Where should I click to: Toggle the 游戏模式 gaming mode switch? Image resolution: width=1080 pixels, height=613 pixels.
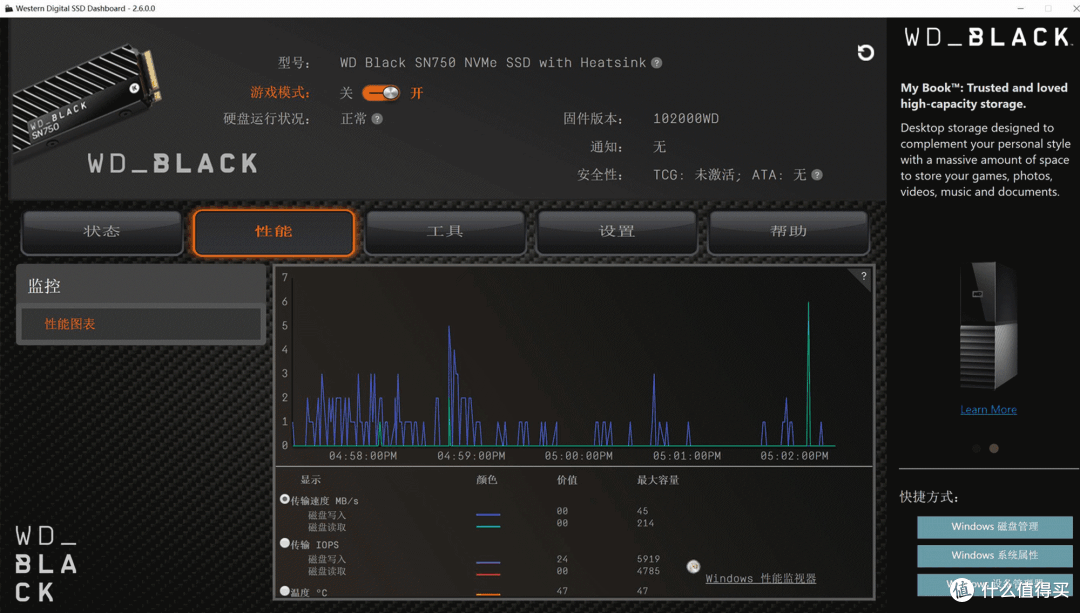(381, 93)
